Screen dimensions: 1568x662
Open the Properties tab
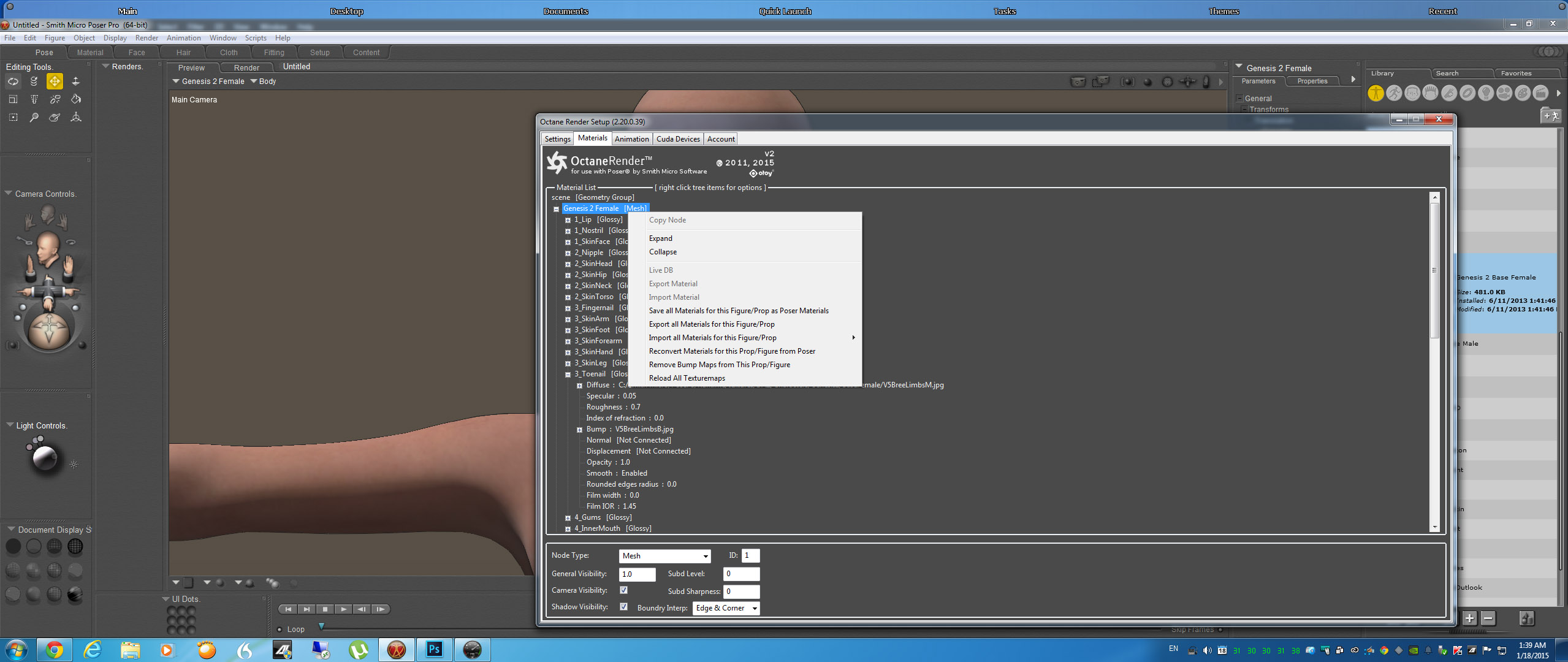(1312, 82)
